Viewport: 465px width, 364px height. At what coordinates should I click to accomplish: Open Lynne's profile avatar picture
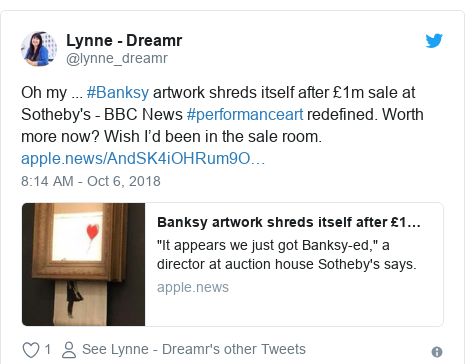click(39, 49)
